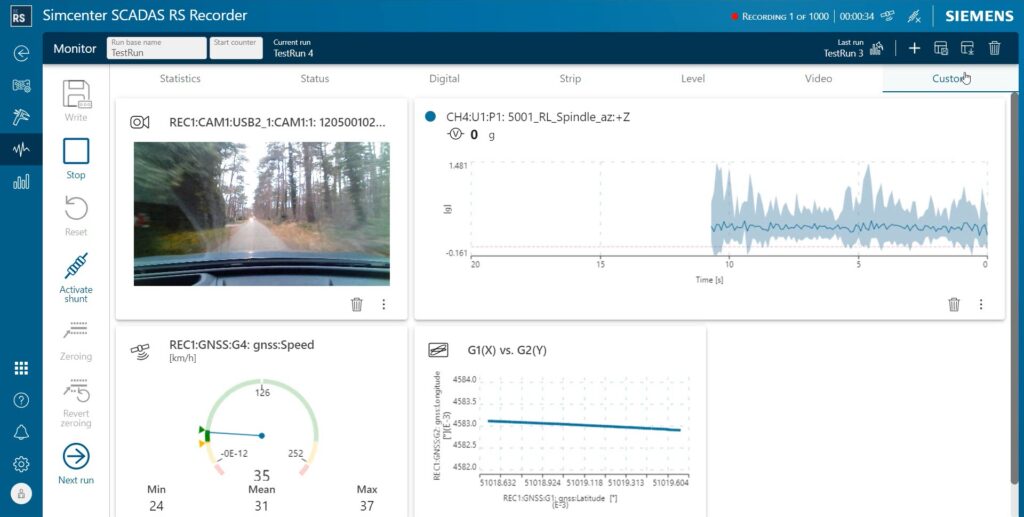The width and height of the screenshot is (1024, 517).
Task: Go to the Next run
Action: (76, 457)
